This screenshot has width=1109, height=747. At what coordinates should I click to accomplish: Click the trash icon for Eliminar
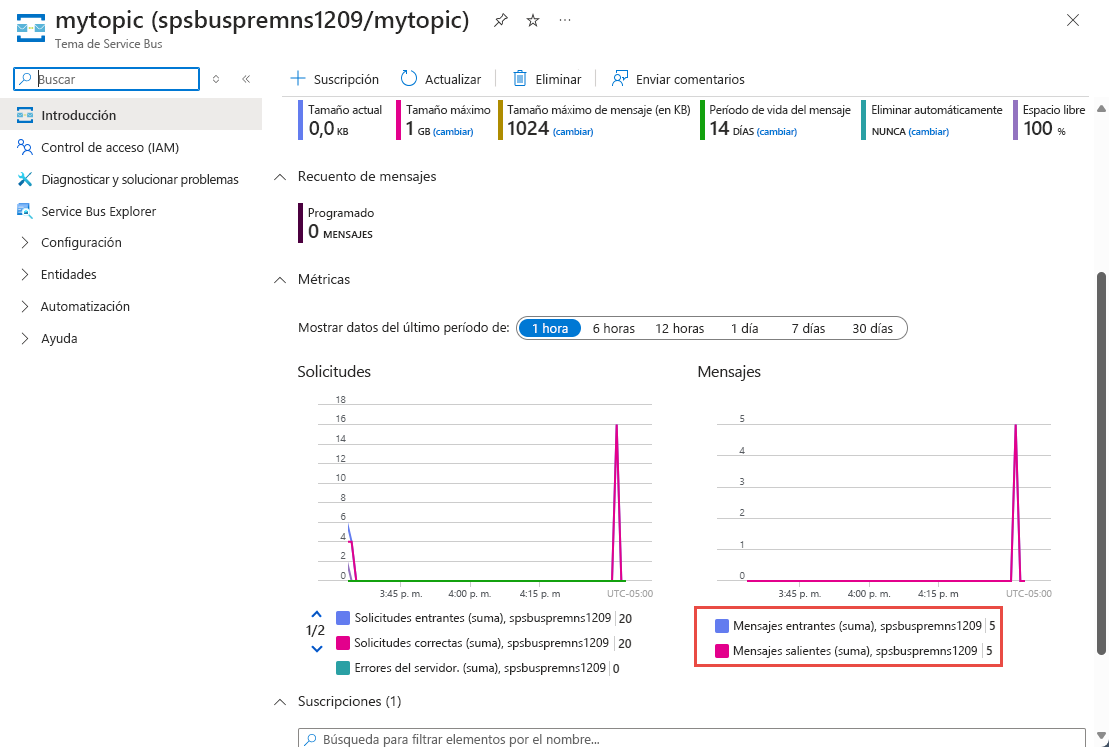coord(520,79)
